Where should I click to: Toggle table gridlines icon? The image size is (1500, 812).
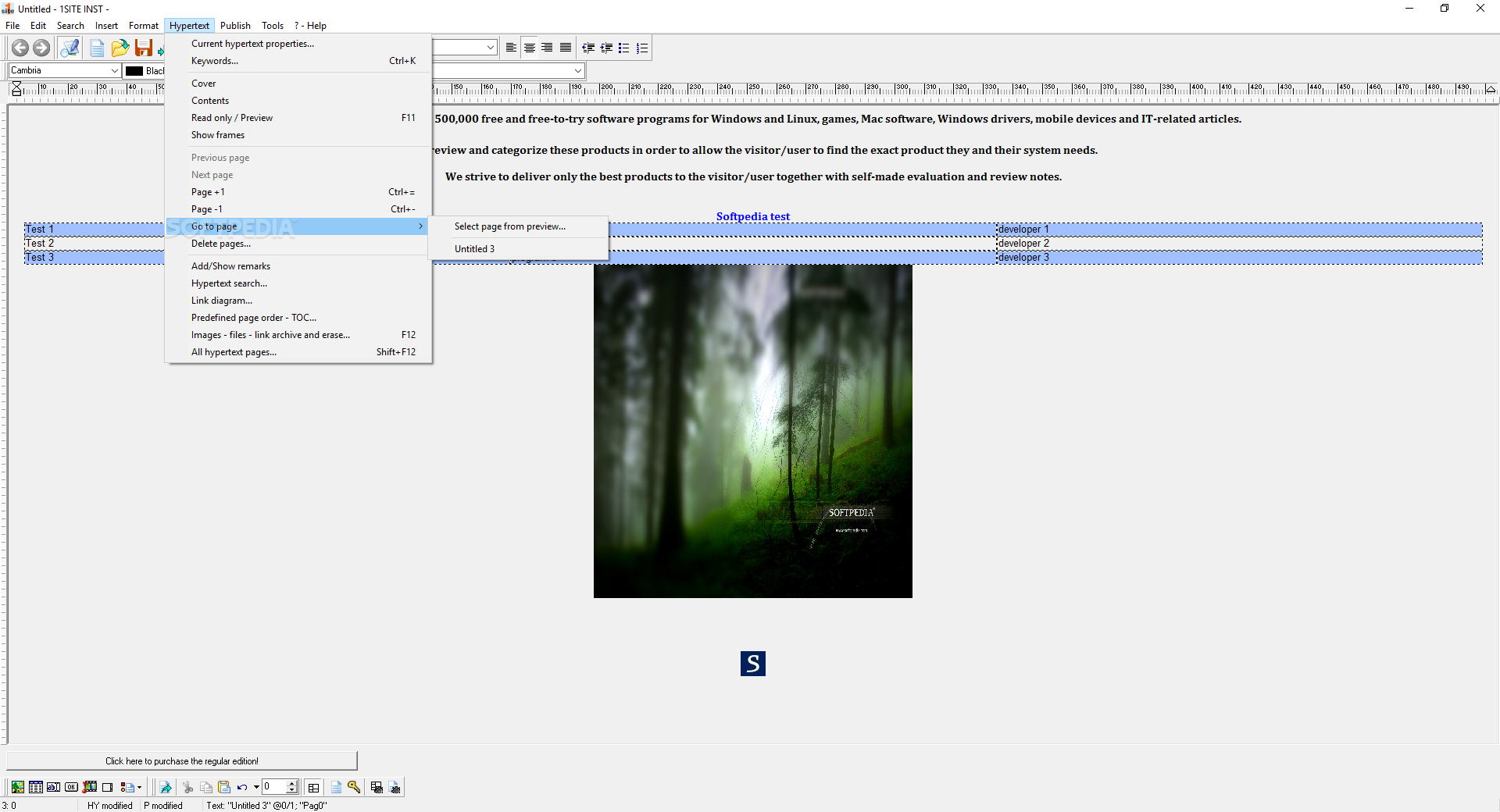pos(313,787)
